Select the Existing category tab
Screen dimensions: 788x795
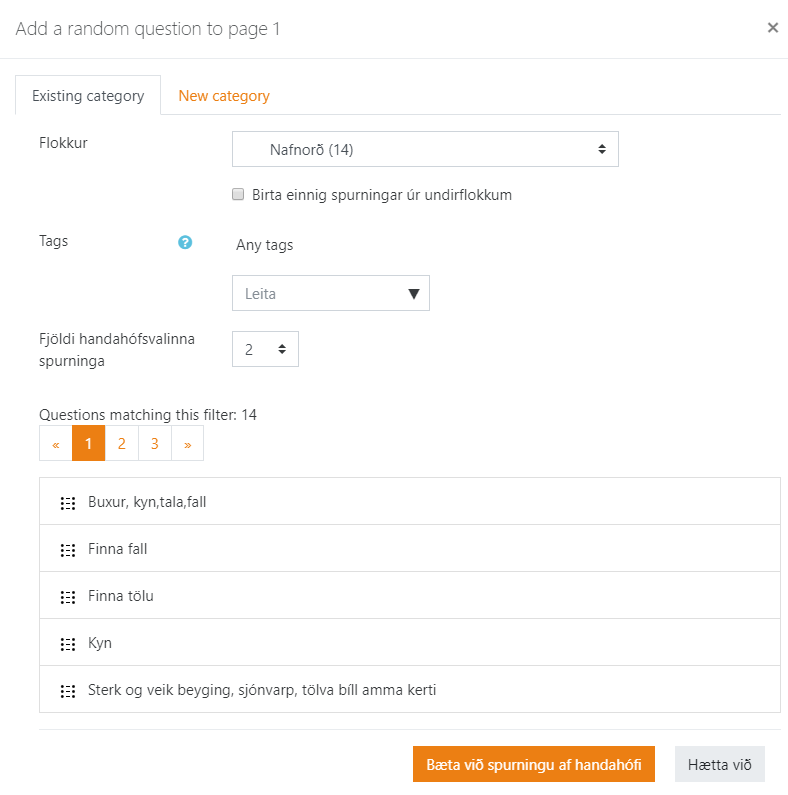click(88, 96)
